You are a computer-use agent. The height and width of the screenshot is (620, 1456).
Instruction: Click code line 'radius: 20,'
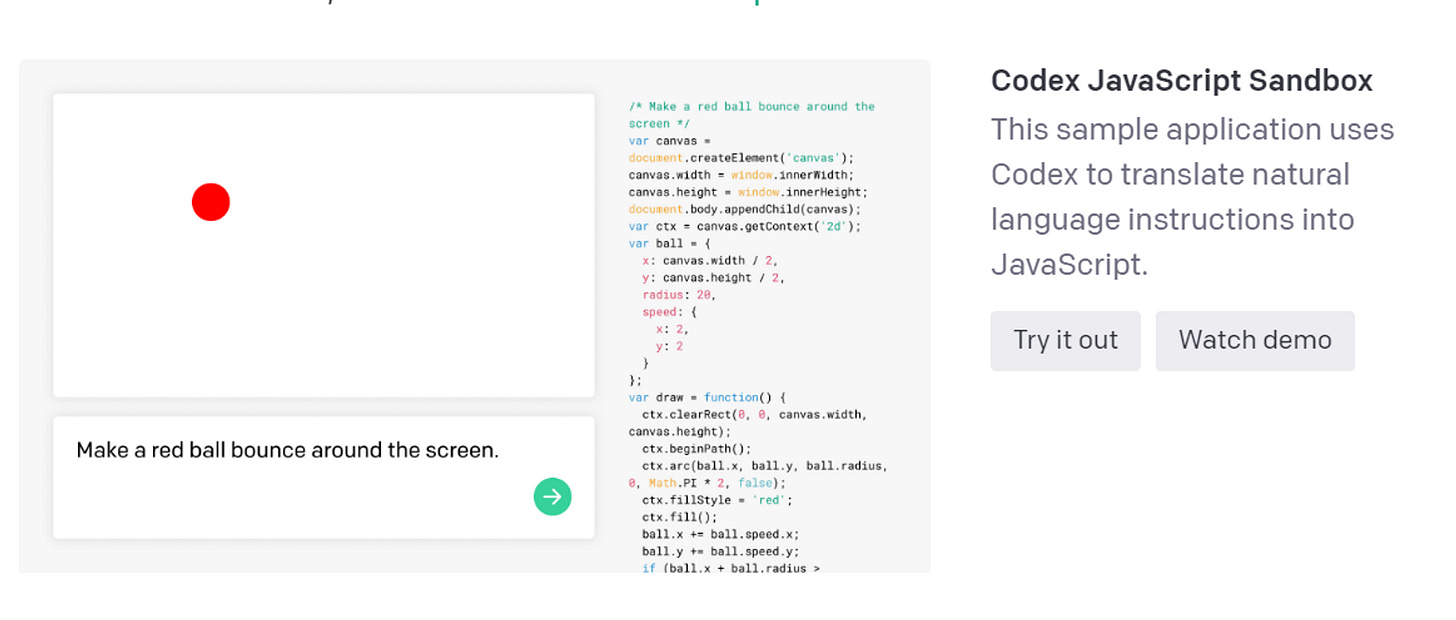(x=680, y=295)
